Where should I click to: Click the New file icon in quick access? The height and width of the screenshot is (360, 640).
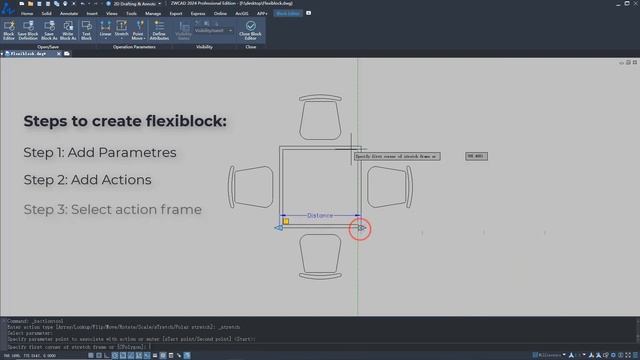pos(21,4)
